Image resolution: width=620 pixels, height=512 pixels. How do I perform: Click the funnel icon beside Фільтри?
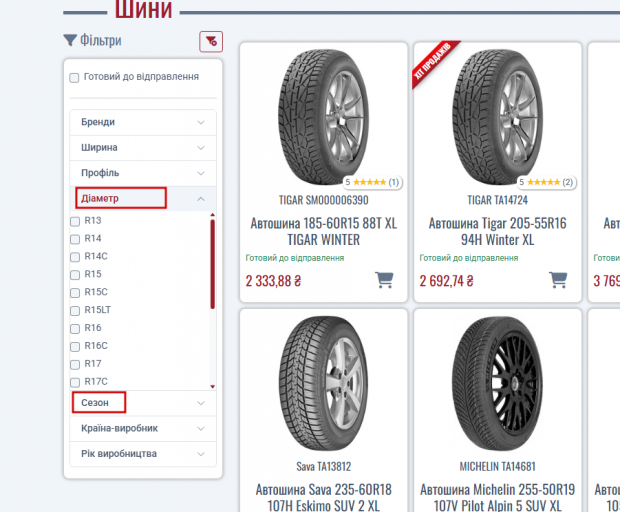coord(70,40)
